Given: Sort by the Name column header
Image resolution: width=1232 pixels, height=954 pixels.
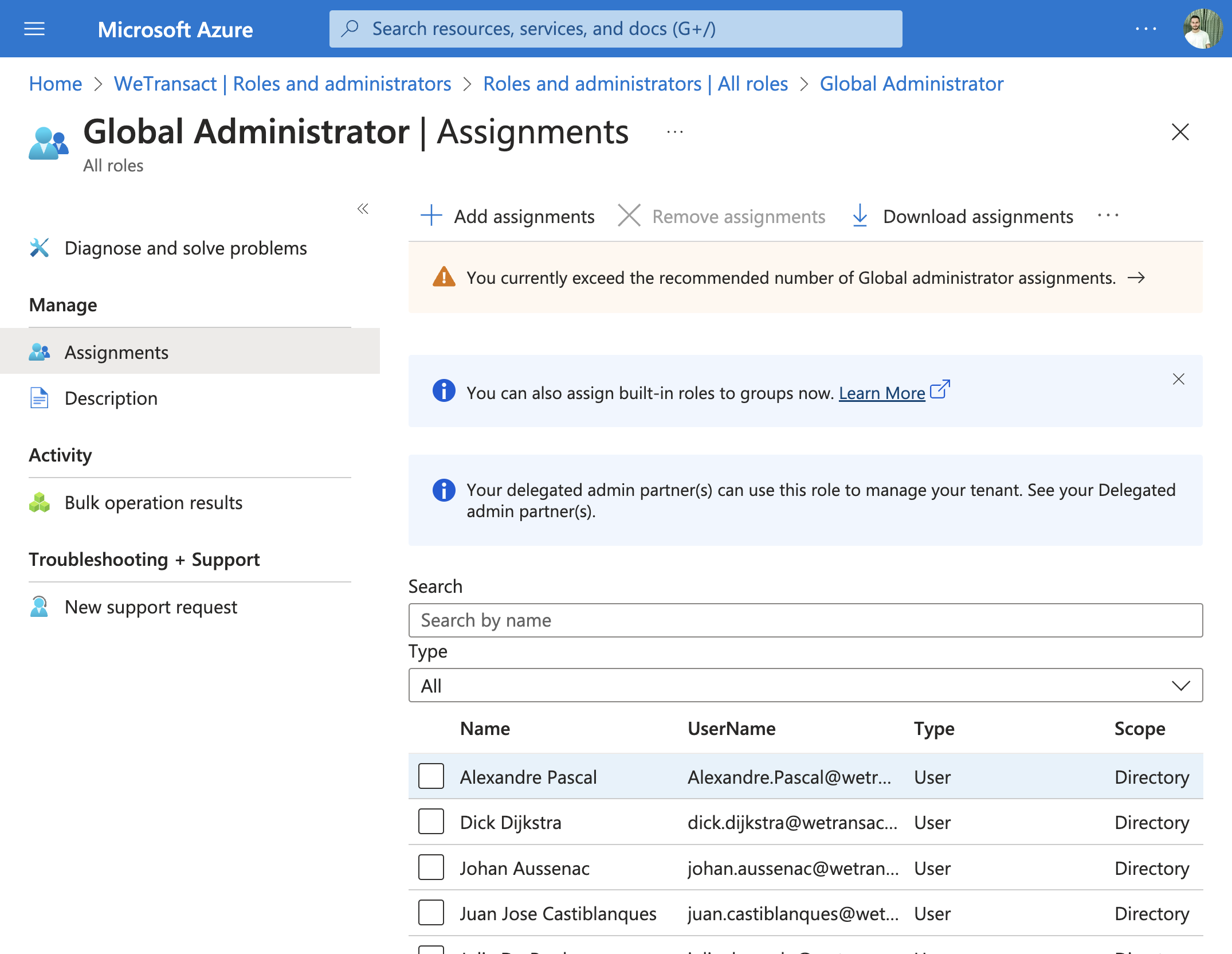Looking at the screenshot, I should coord(485,729).
